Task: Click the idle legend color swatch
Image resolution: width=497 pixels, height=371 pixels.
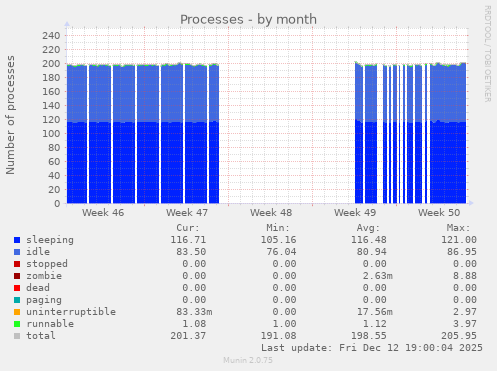Action: pos(17,252)
